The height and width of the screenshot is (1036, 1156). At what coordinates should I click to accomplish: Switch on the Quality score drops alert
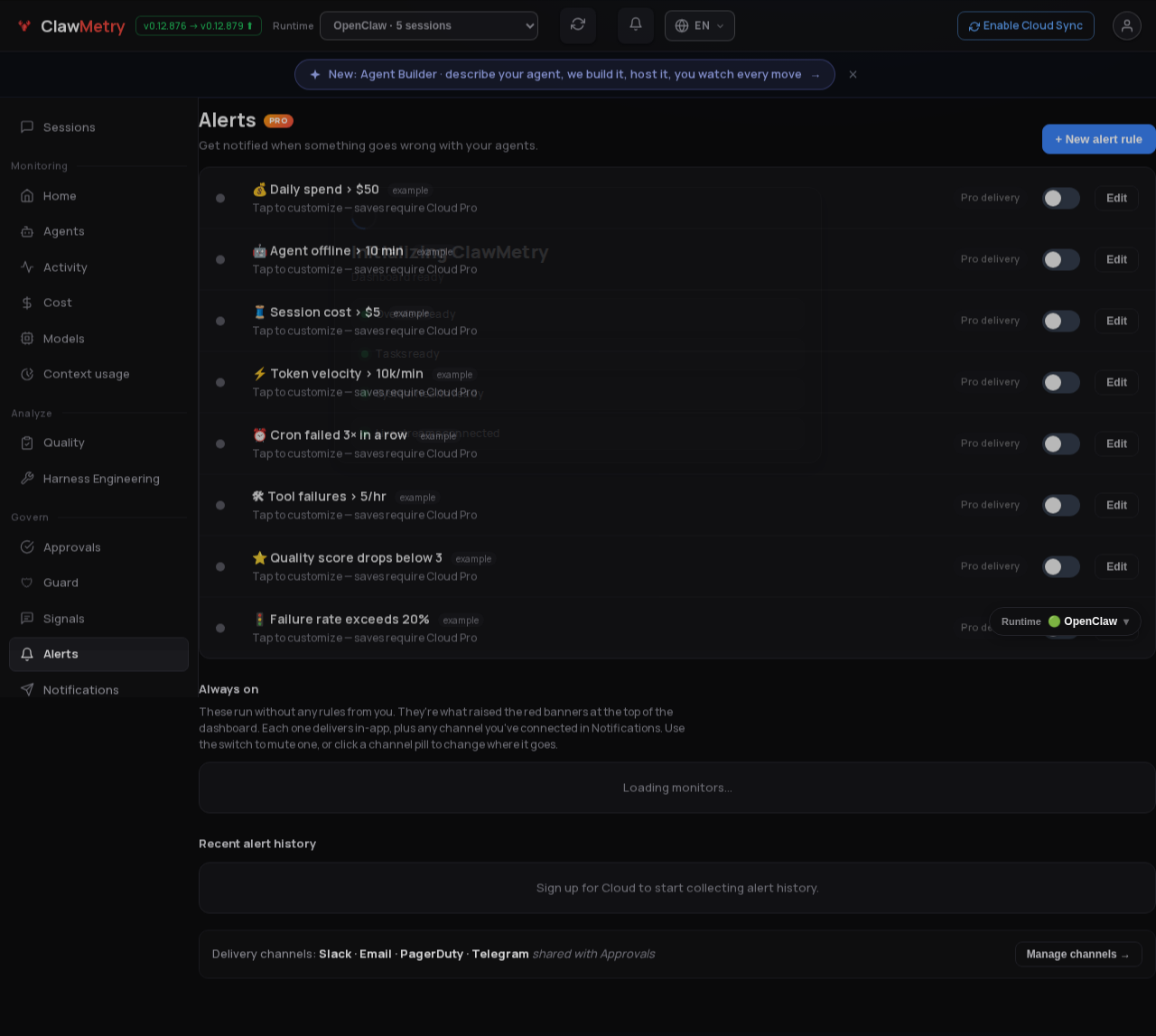tap(1061, 566)
